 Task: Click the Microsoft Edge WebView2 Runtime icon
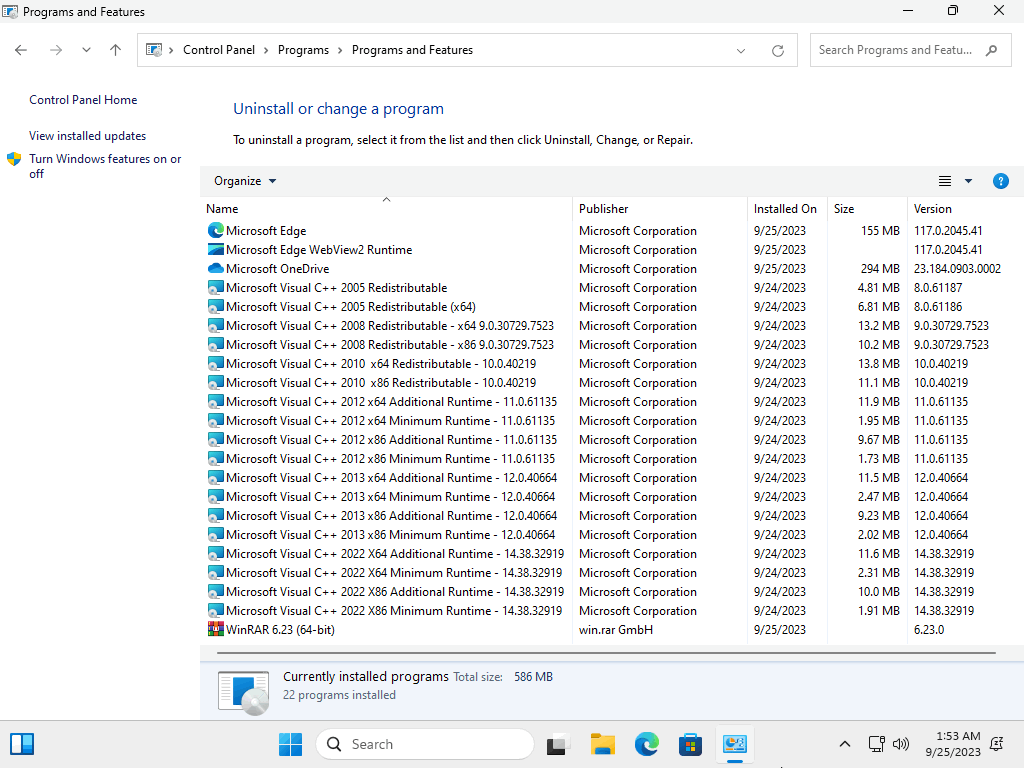(x=216, y=249)
